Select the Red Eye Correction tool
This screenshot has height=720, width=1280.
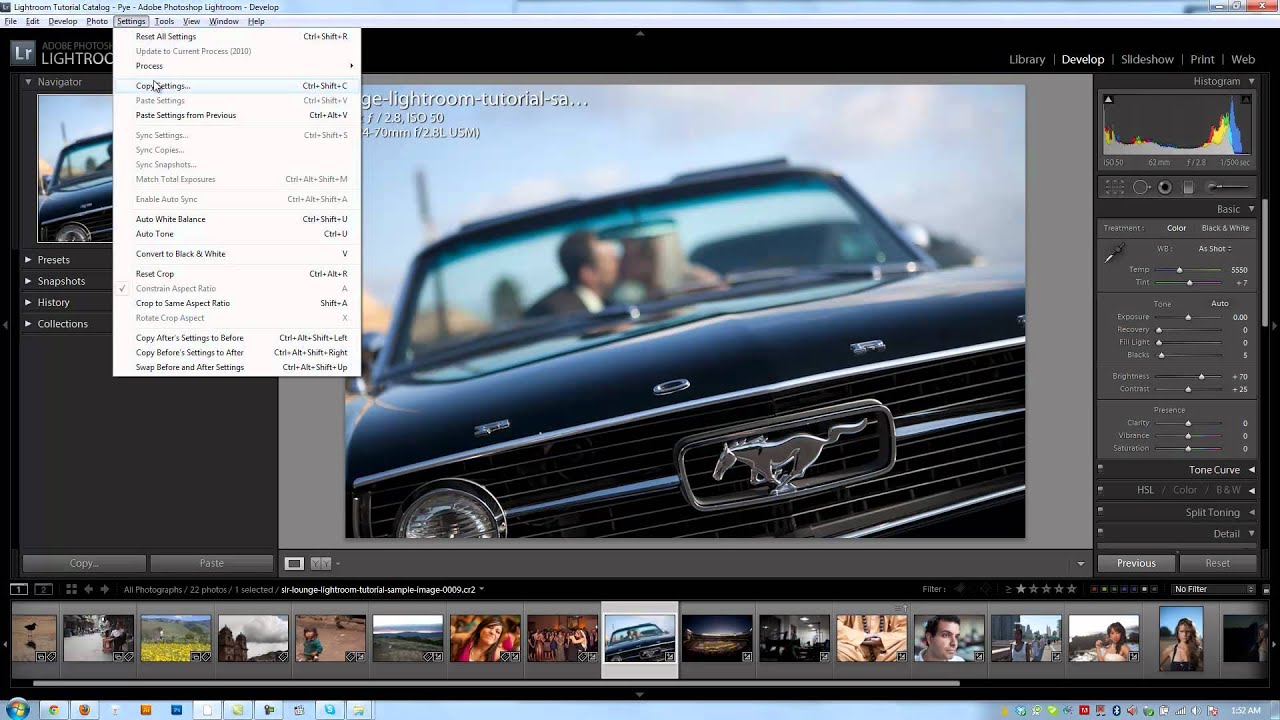tap(1165, 187)
